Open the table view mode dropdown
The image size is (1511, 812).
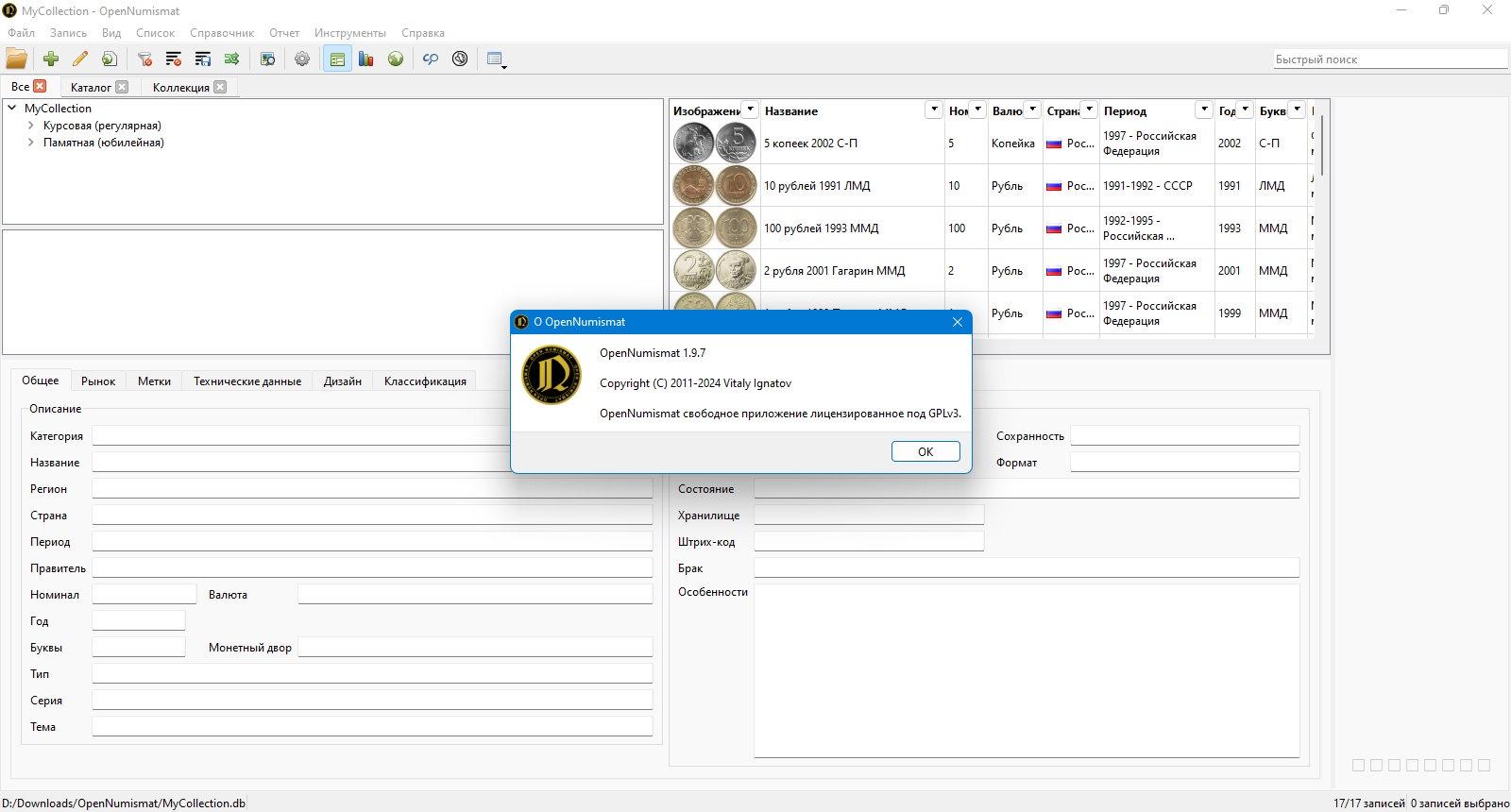click(497, 59)
